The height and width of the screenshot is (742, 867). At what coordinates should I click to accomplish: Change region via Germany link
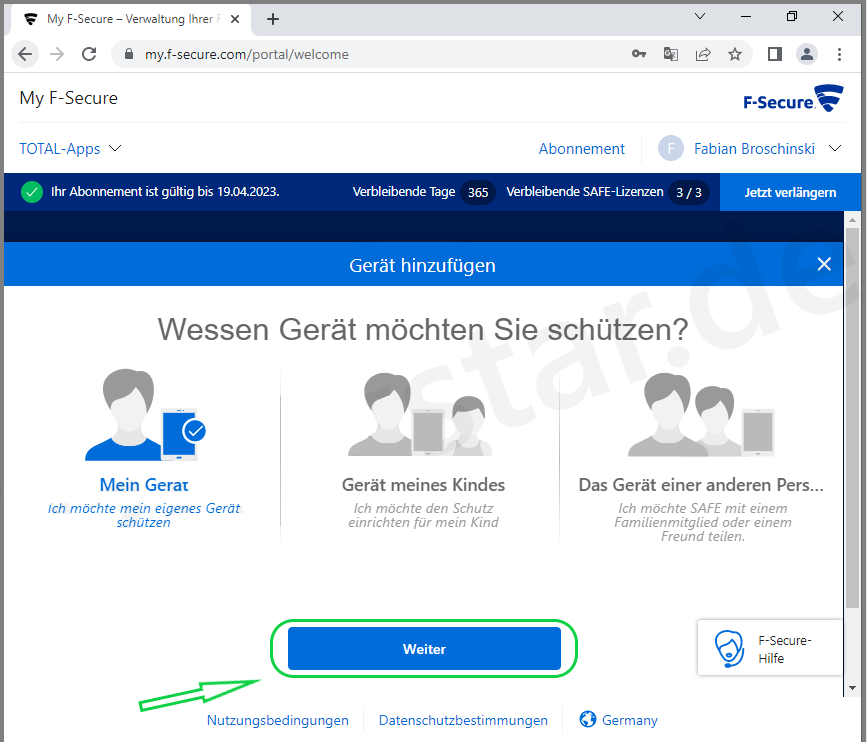(630, 720)
